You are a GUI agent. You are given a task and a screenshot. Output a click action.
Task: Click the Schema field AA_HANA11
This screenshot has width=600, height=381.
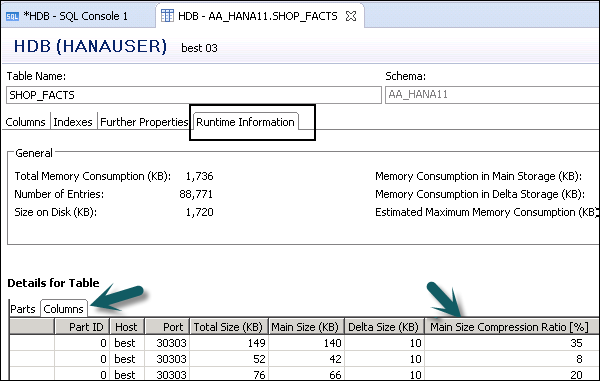[492, 94]
